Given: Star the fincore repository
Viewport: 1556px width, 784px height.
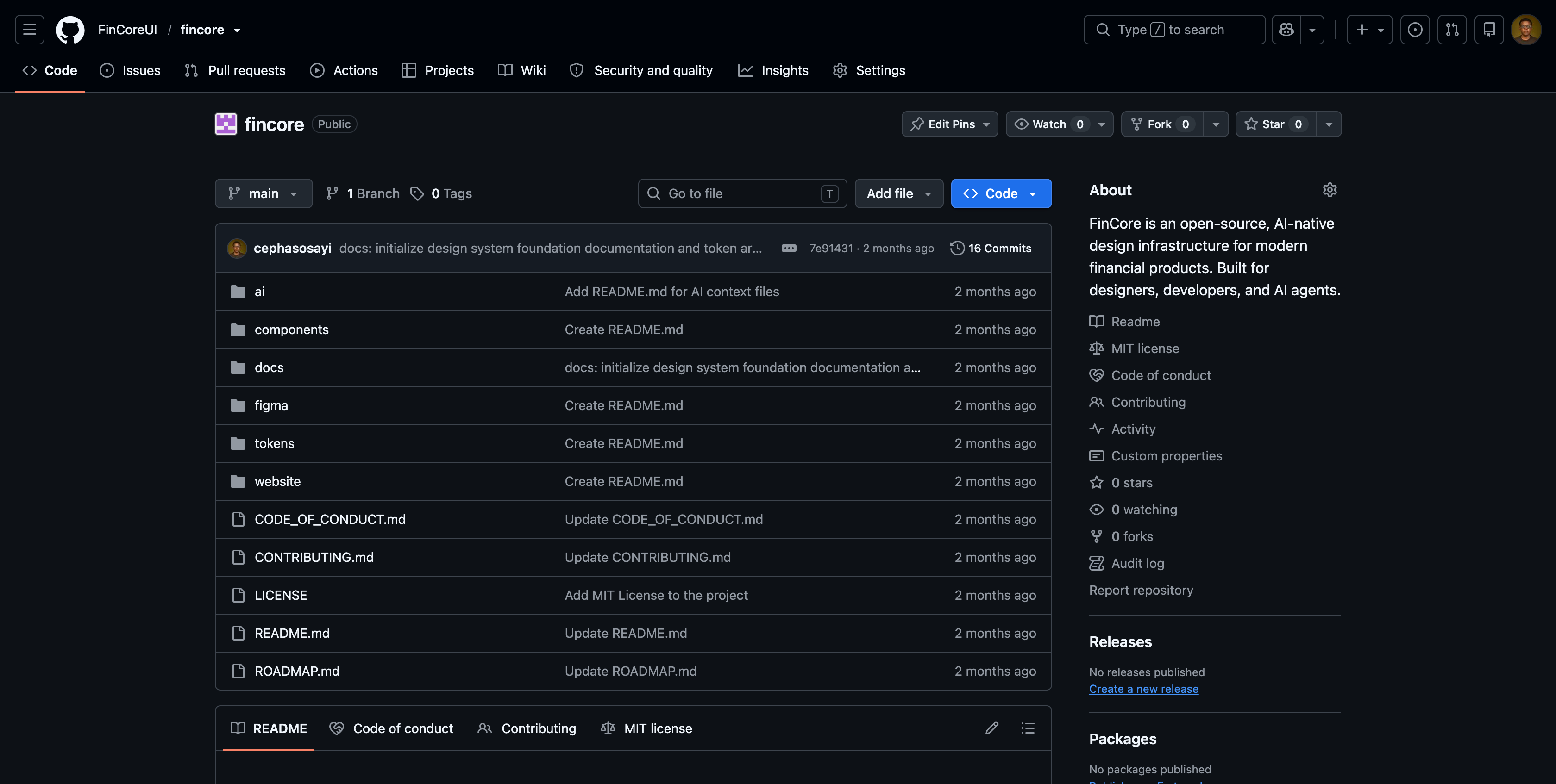Looking at the screenshot, I should pos(1276,124).
